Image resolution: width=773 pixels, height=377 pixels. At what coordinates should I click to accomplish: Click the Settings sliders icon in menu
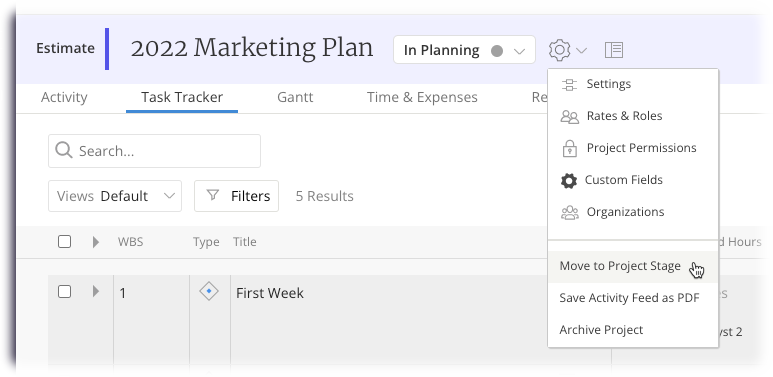569,84
